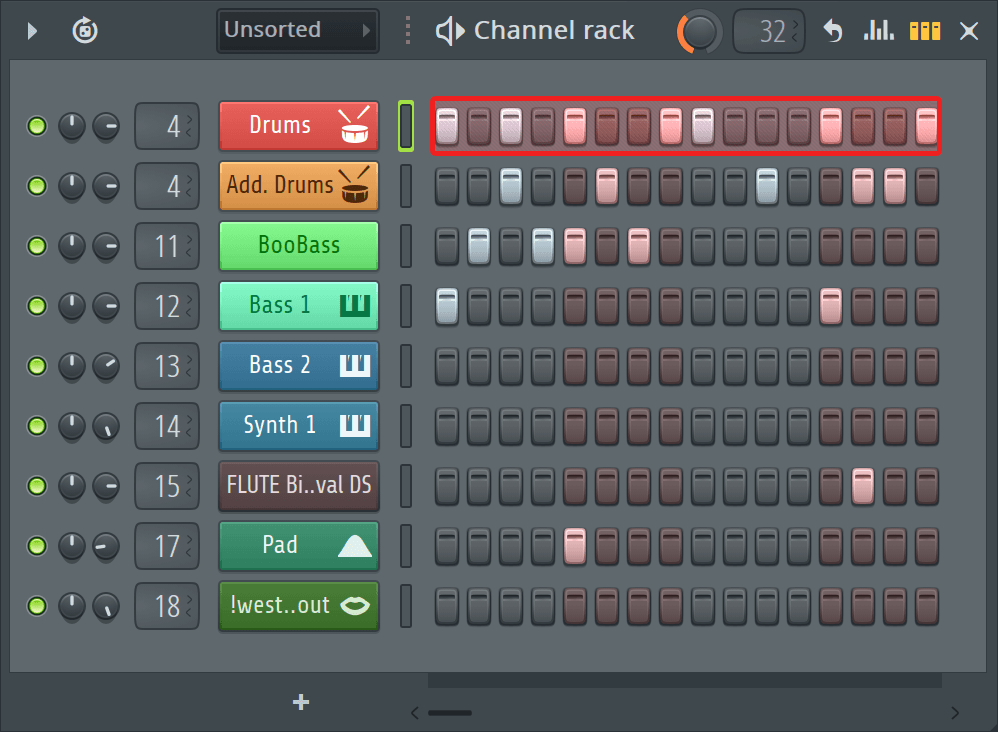The height and width of the screenshot is (732, 998).
Task: Click the undo curved arrow icon
Action: coord(833,31)
